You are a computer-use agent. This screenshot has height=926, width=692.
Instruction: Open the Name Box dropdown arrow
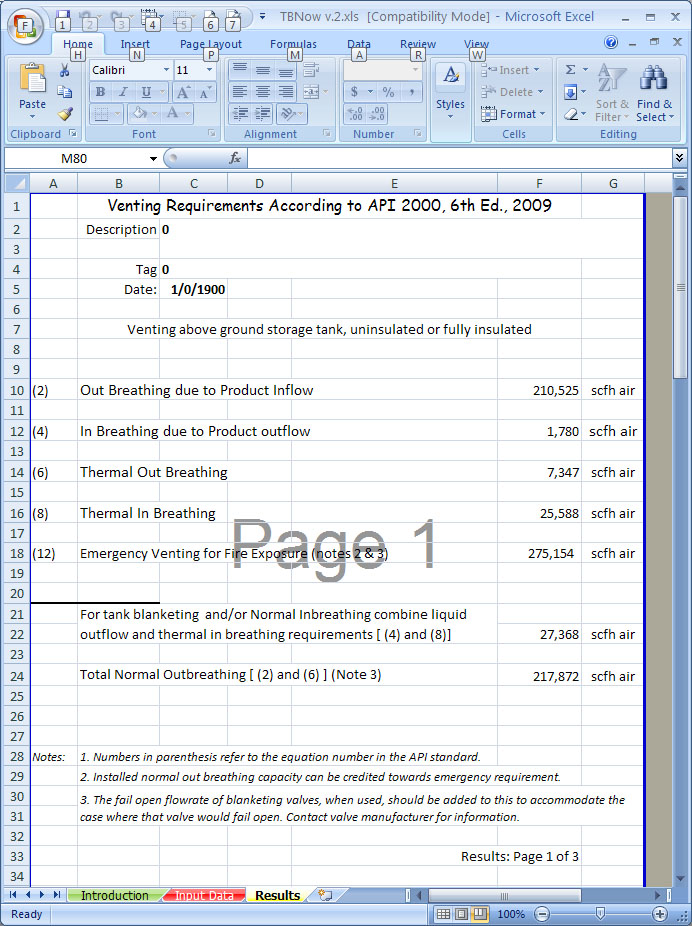[x=153, y=158]
